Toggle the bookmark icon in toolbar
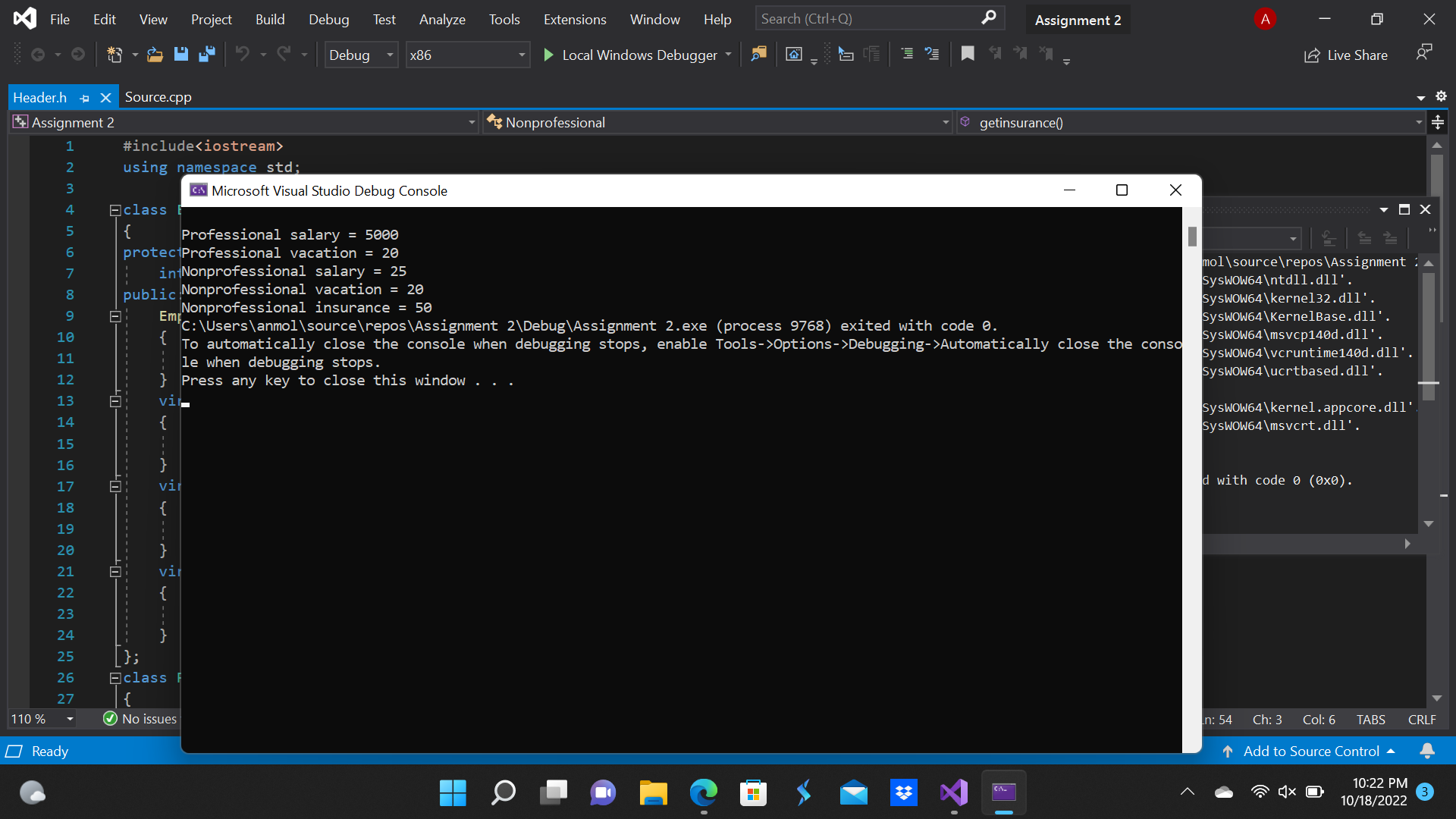The image size is (1456, 819). (968, 54)
